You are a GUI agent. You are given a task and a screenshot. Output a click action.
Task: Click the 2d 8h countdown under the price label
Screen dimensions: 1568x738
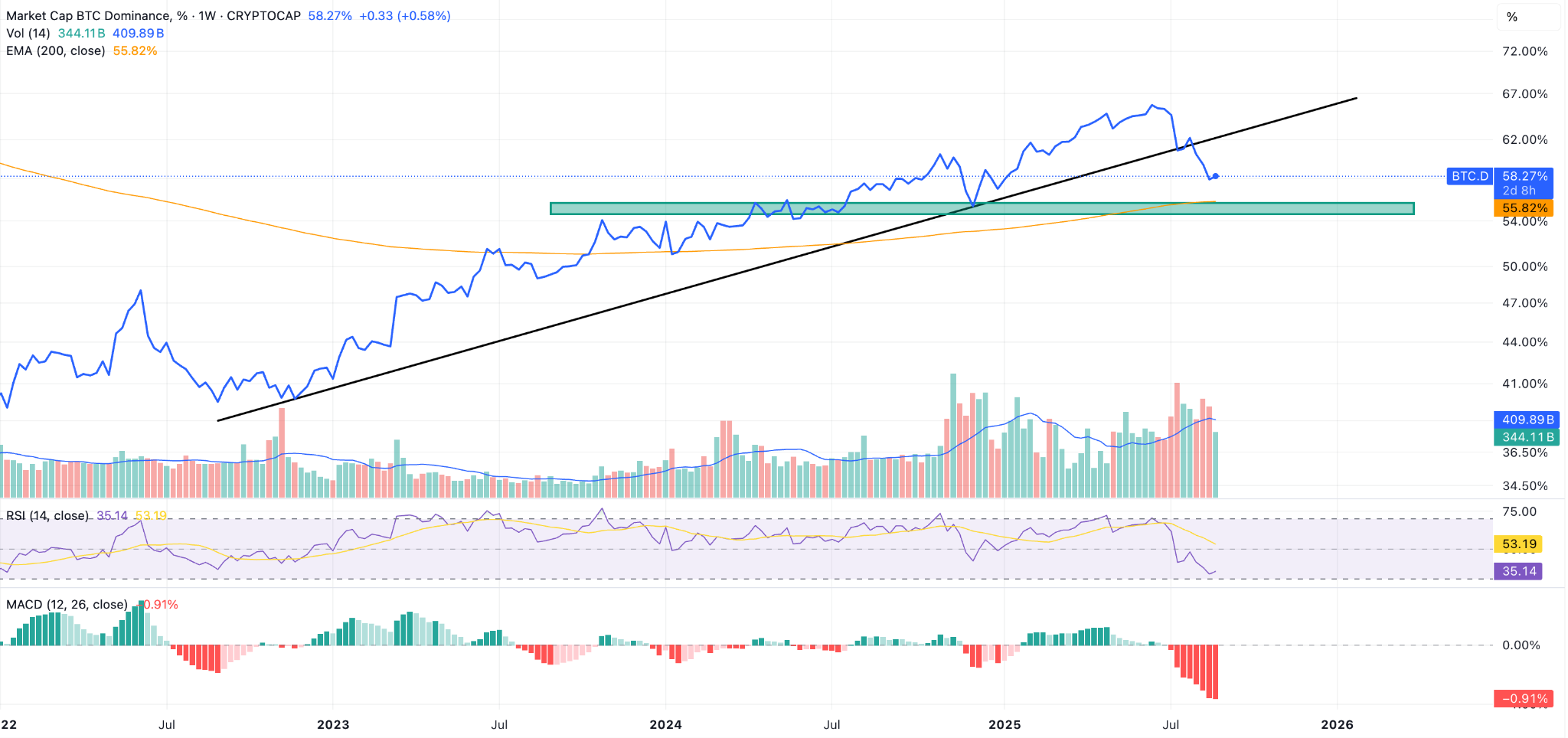(1519, 191)
